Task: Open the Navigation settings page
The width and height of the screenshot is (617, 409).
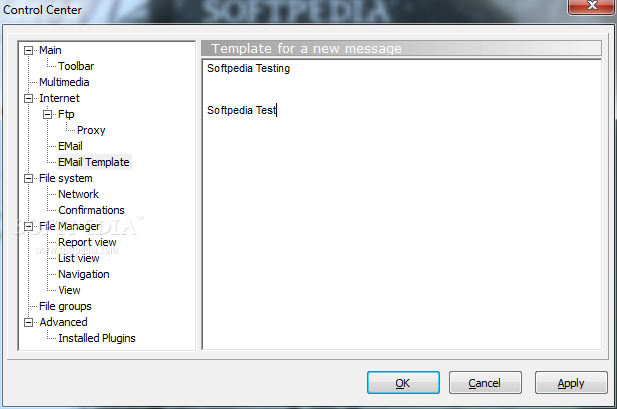Action: pos(83,274)
